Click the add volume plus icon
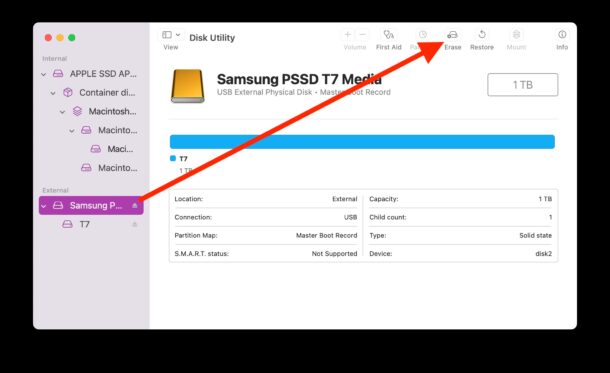This screenshot has height=373, width=610. click(348, 35)
